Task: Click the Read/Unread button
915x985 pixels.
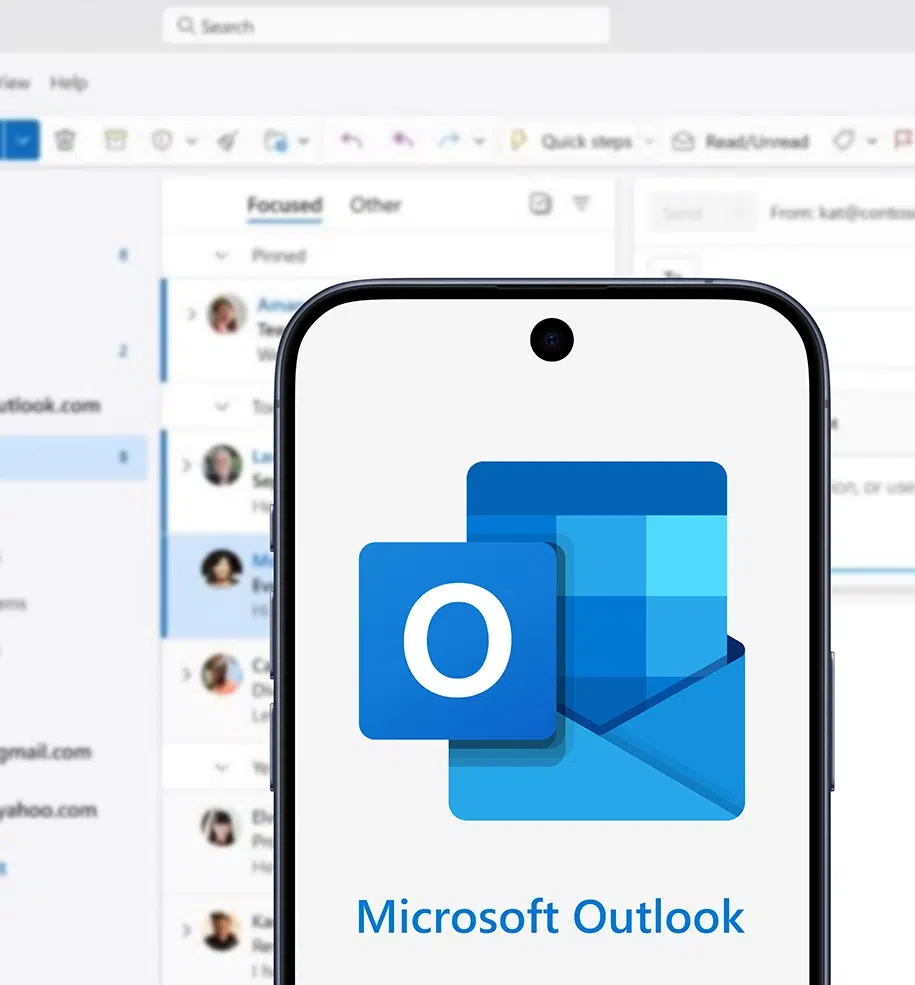Action: [740, 141]
